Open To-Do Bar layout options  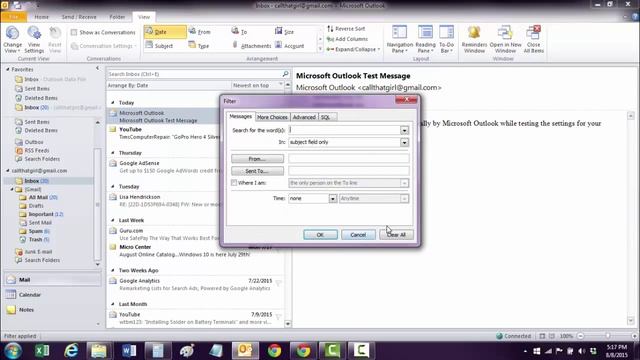tap(446, 39)
